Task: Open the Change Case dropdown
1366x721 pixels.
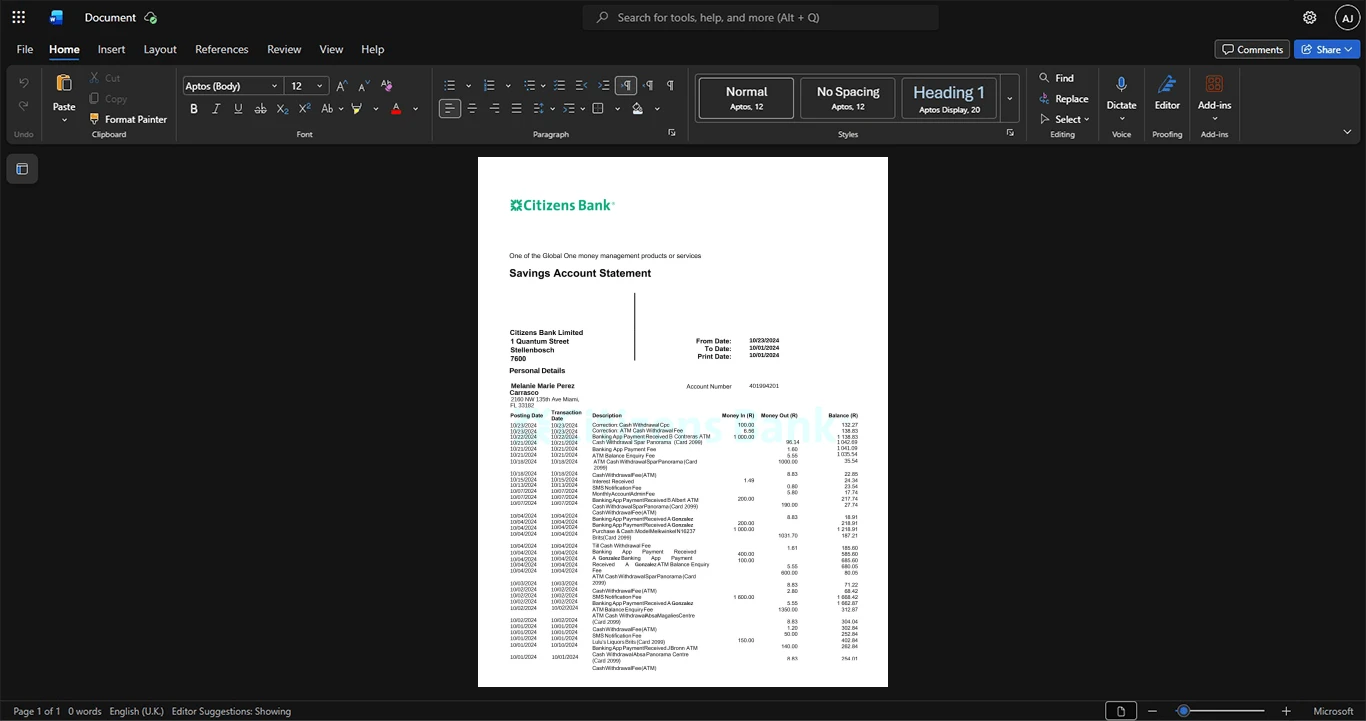Action: [x=331, y=108]
